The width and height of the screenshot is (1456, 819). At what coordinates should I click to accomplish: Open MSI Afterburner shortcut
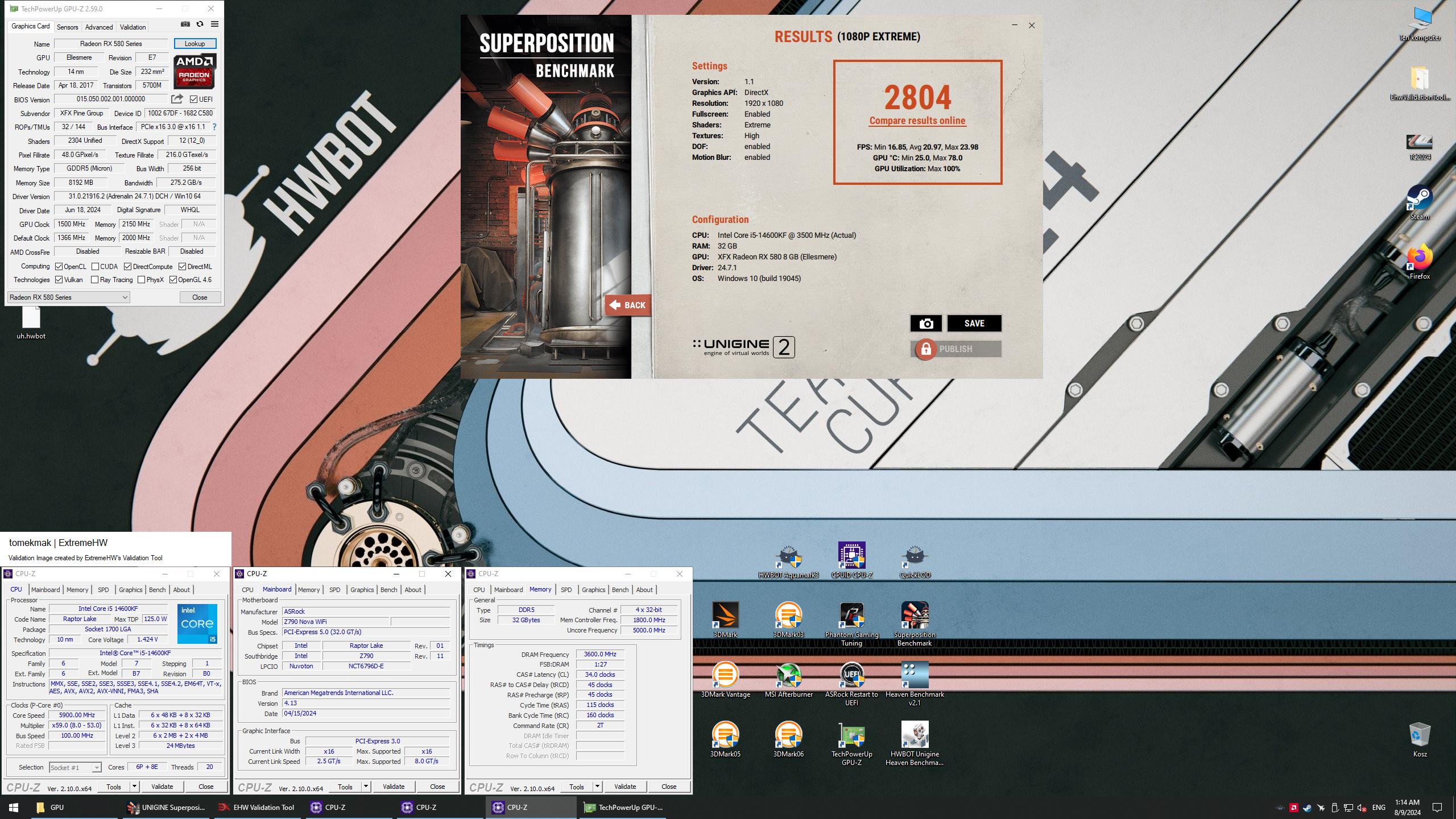(x=788, y=680)
